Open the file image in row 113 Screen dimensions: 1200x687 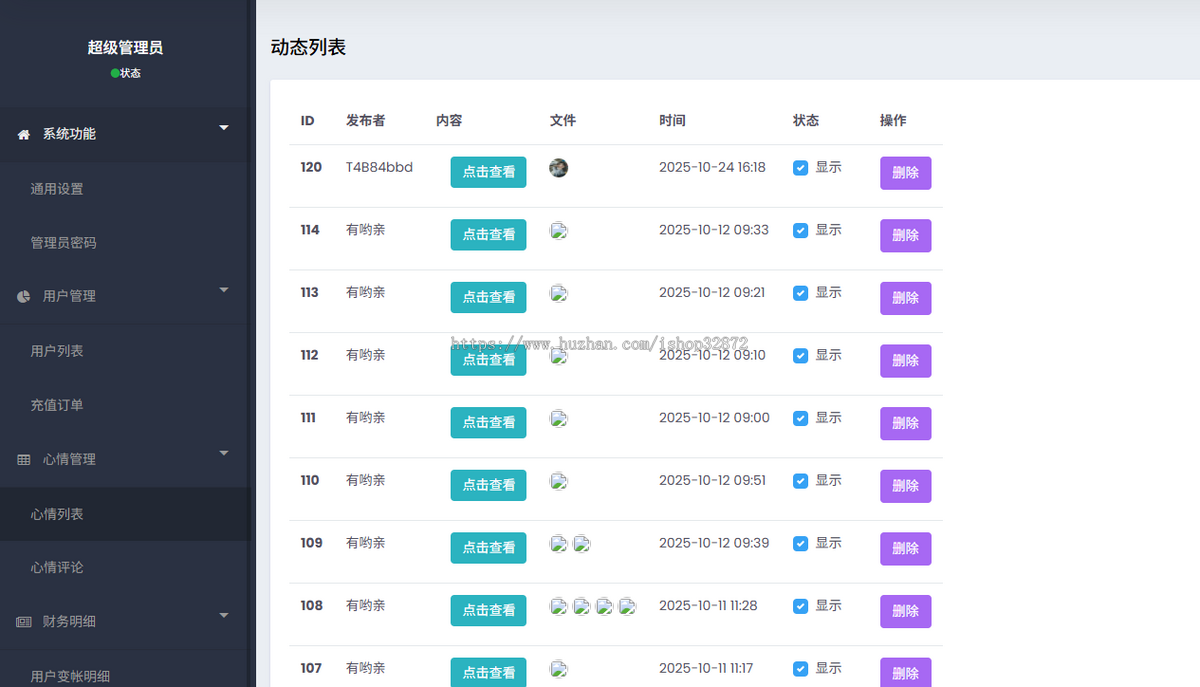tap(559, 293)
